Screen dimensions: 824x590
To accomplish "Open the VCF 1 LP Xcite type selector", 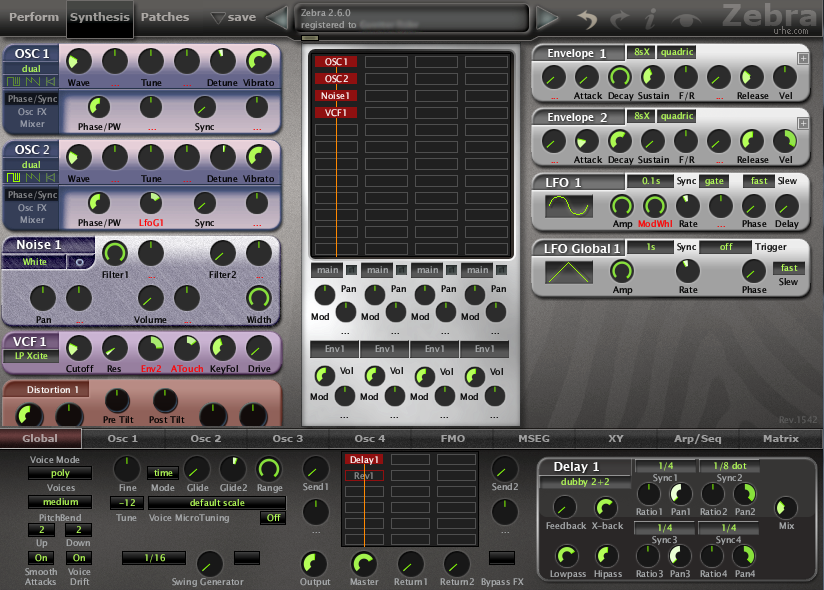I will pyautogui.click(x=31, y=356).
